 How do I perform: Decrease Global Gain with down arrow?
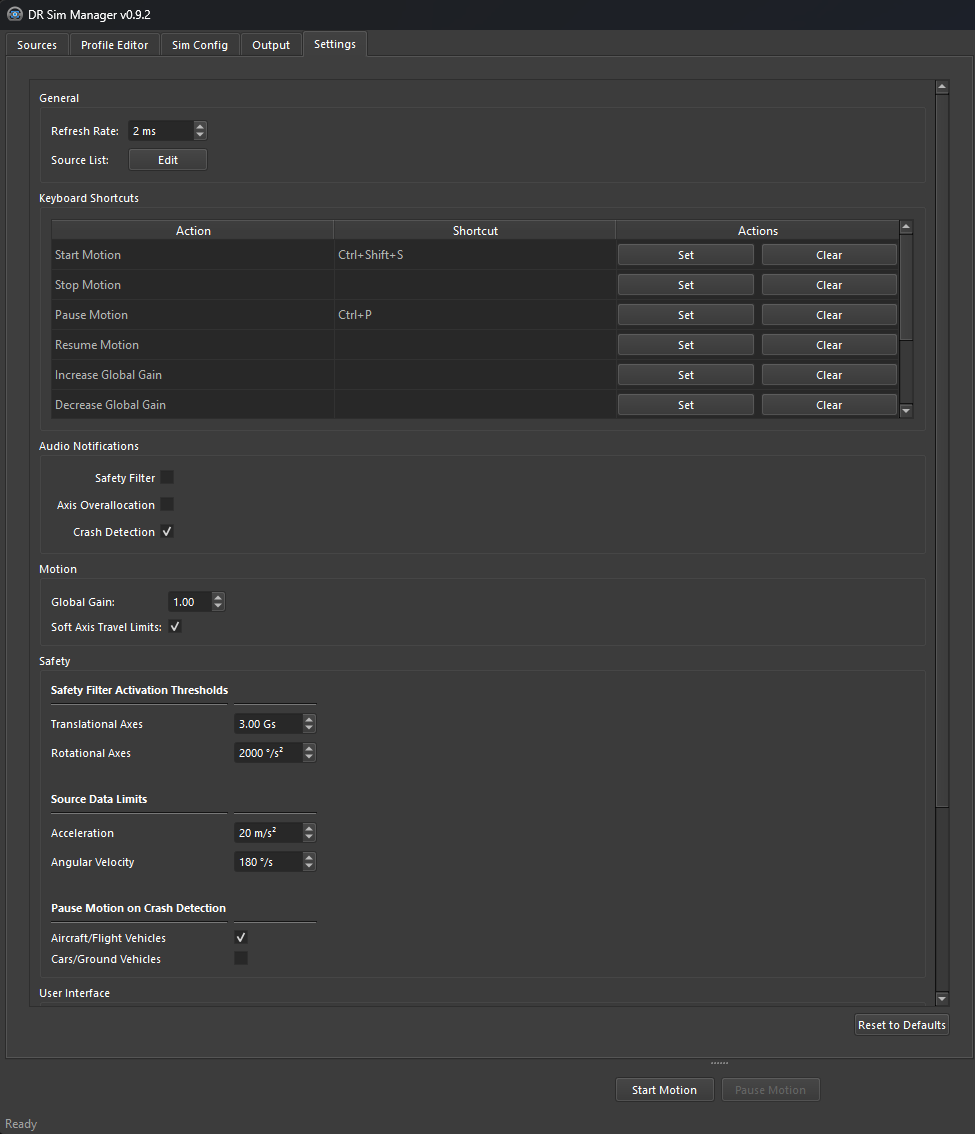[218, 606]
